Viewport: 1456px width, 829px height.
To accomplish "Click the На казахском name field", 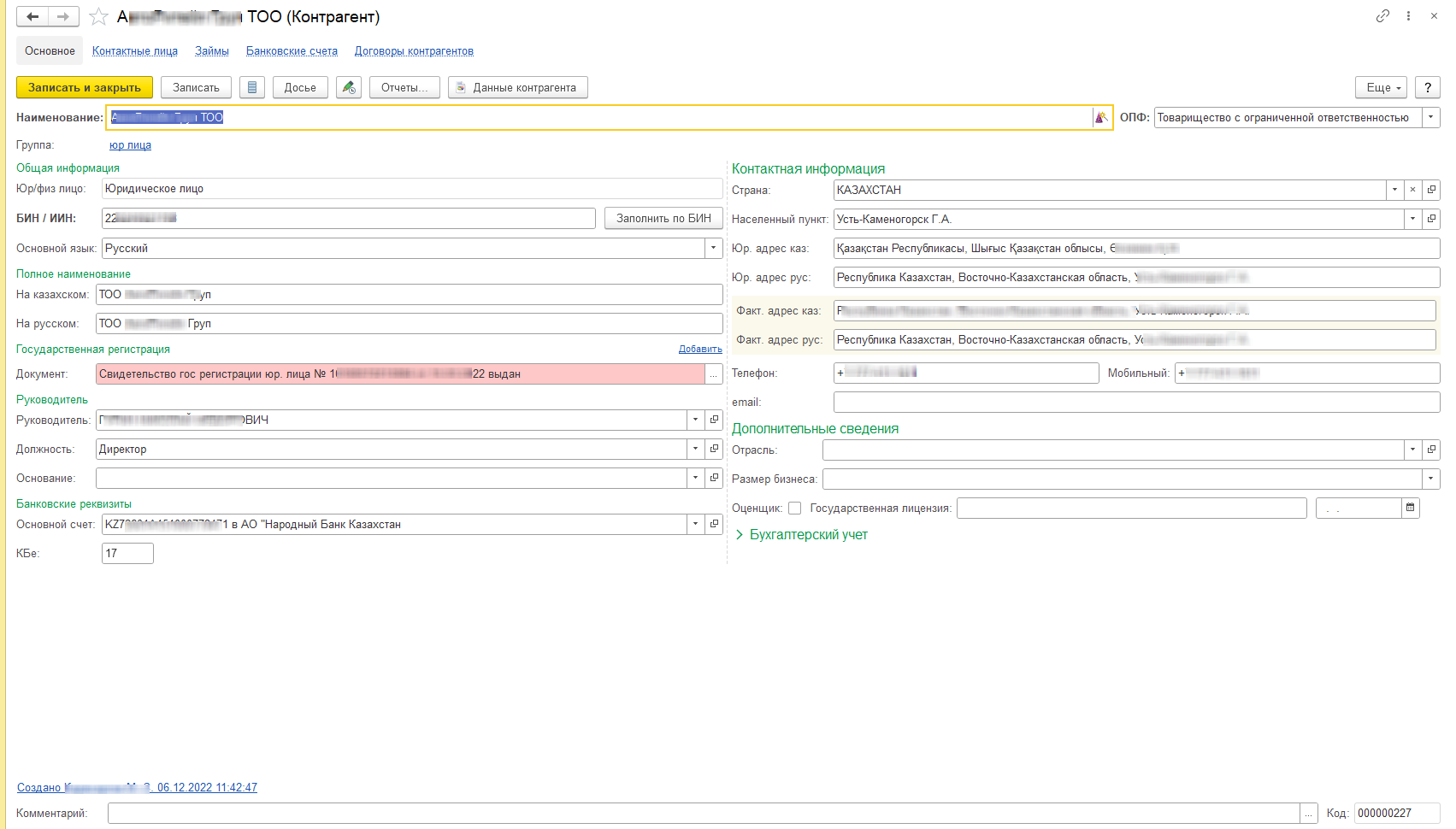I will pyautogui.click(x=409, y=294).
